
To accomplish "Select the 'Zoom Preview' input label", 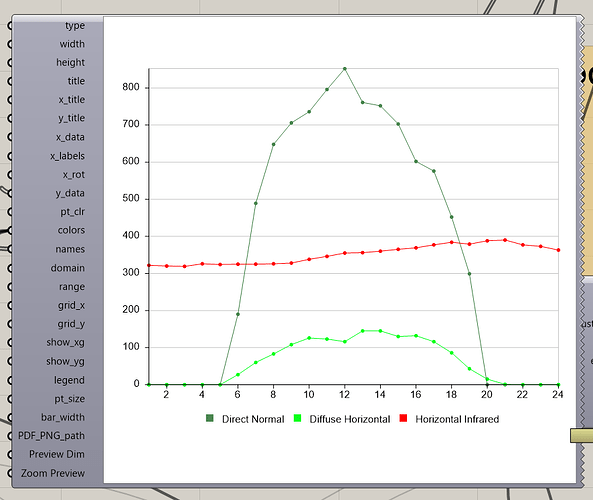I will click(x=53, y=473).
